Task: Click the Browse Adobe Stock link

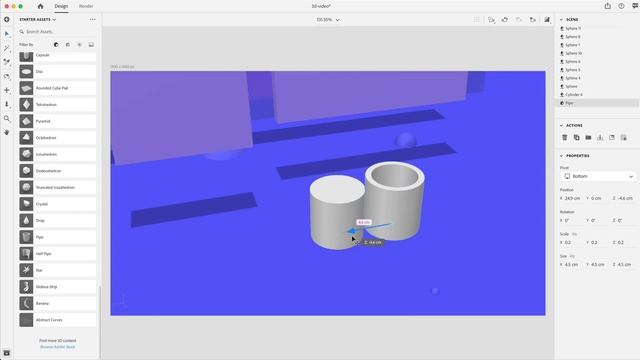Action: tap(58, 347)
